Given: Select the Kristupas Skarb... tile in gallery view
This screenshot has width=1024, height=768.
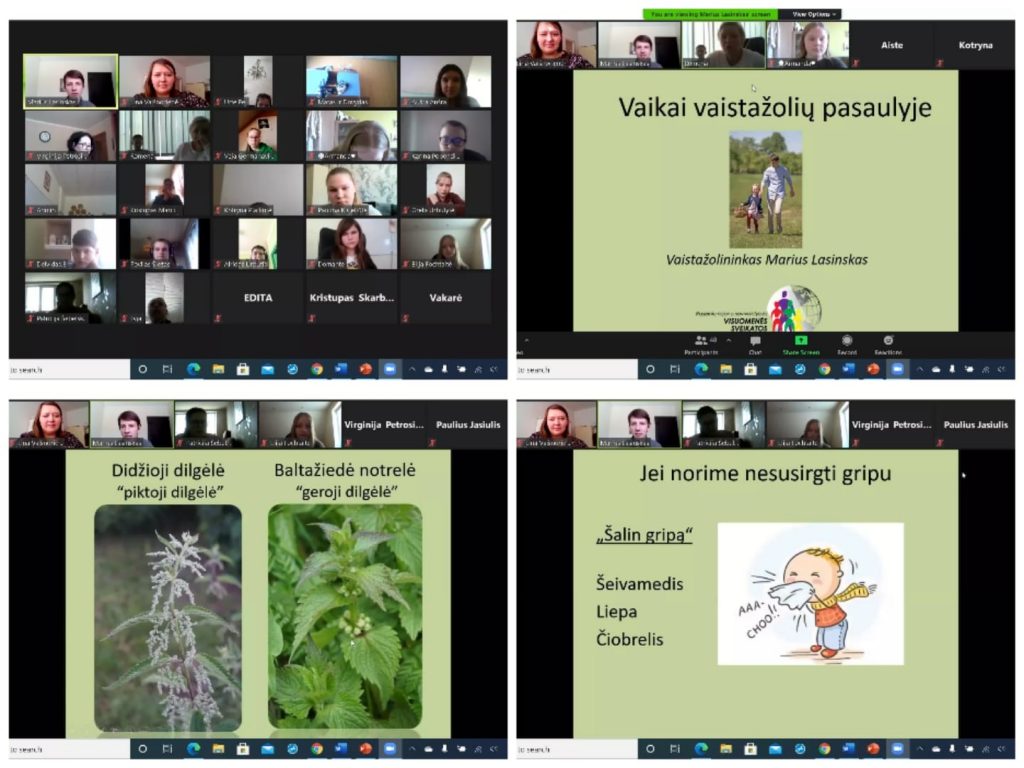Looking at the screenshot, I should (x=351, y=298).
